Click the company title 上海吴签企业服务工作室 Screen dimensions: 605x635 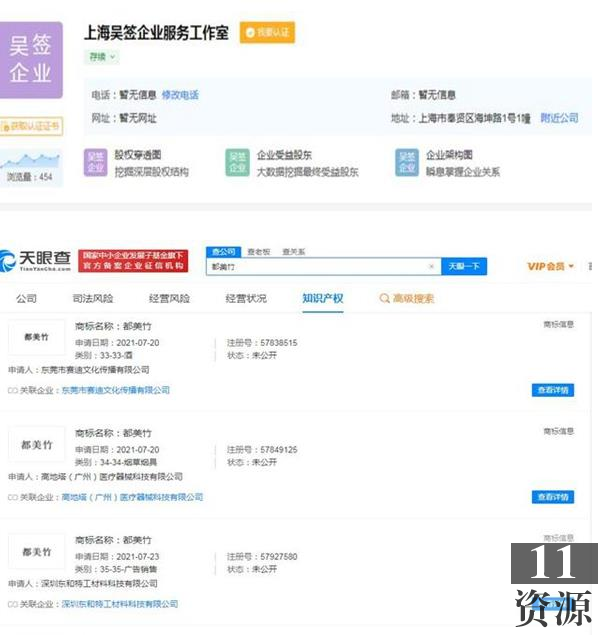[156, 33]
